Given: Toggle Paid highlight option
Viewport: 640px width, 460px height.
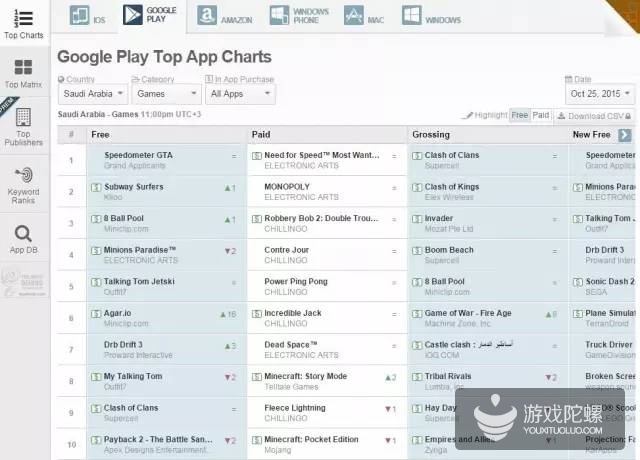Looking at the screenshot, I should coord(541,116).
